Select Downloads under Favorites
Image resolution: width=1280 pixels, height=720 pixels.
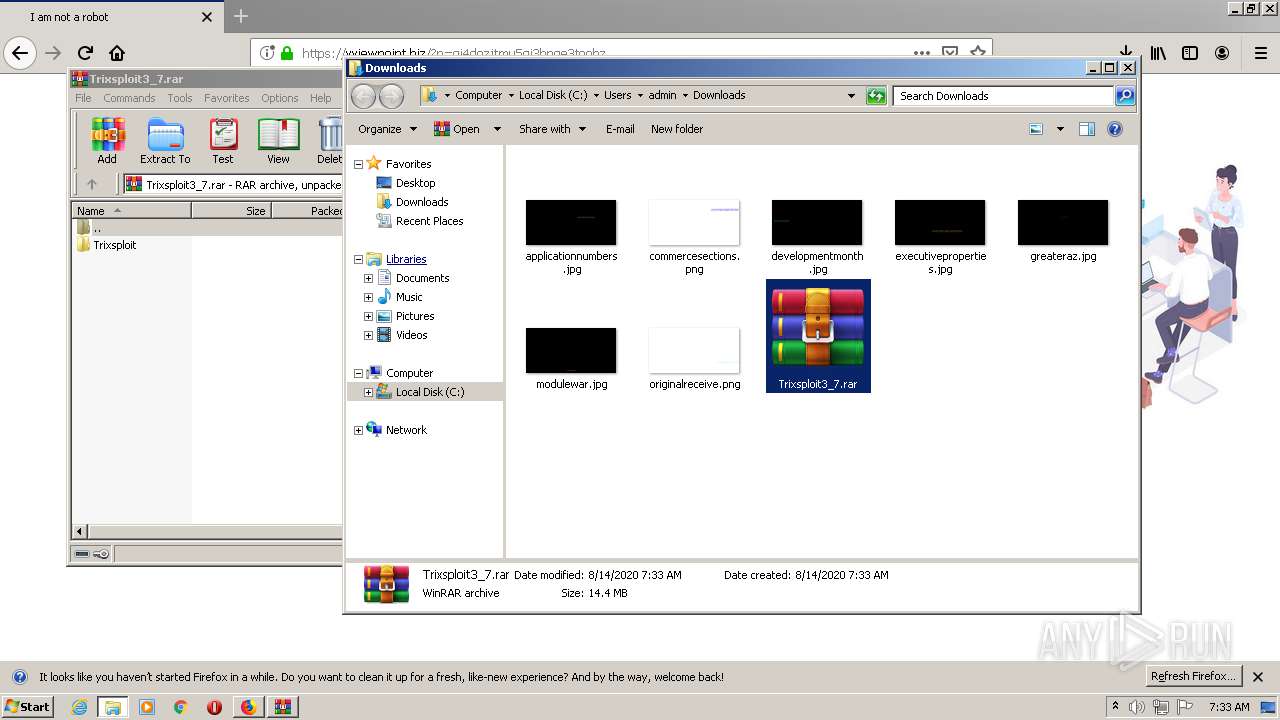[x=421, y=202]
